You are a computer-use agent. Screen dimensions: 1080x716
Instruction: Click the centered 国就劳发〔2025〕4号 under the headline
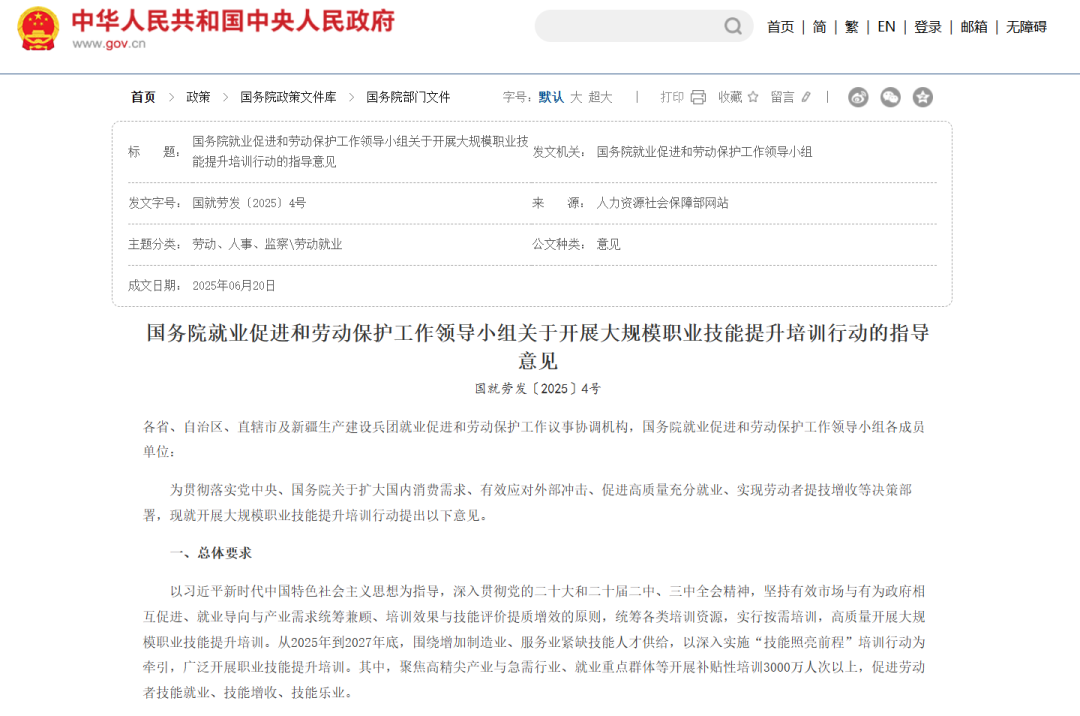pos(538,389)
